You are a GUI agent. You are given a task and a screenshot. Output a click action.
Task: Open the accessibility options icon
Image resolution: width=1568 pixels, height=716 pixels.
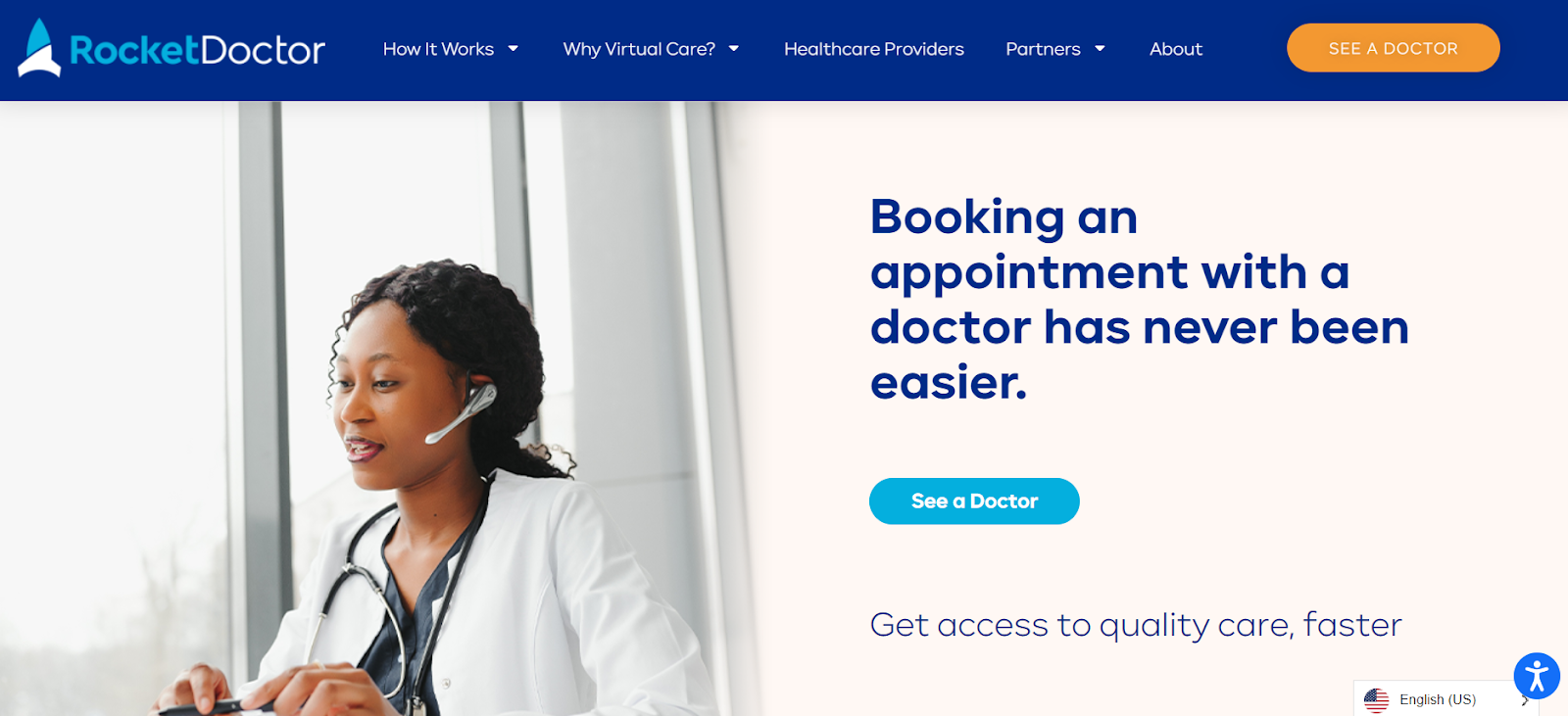click(x=1537, y=676)
